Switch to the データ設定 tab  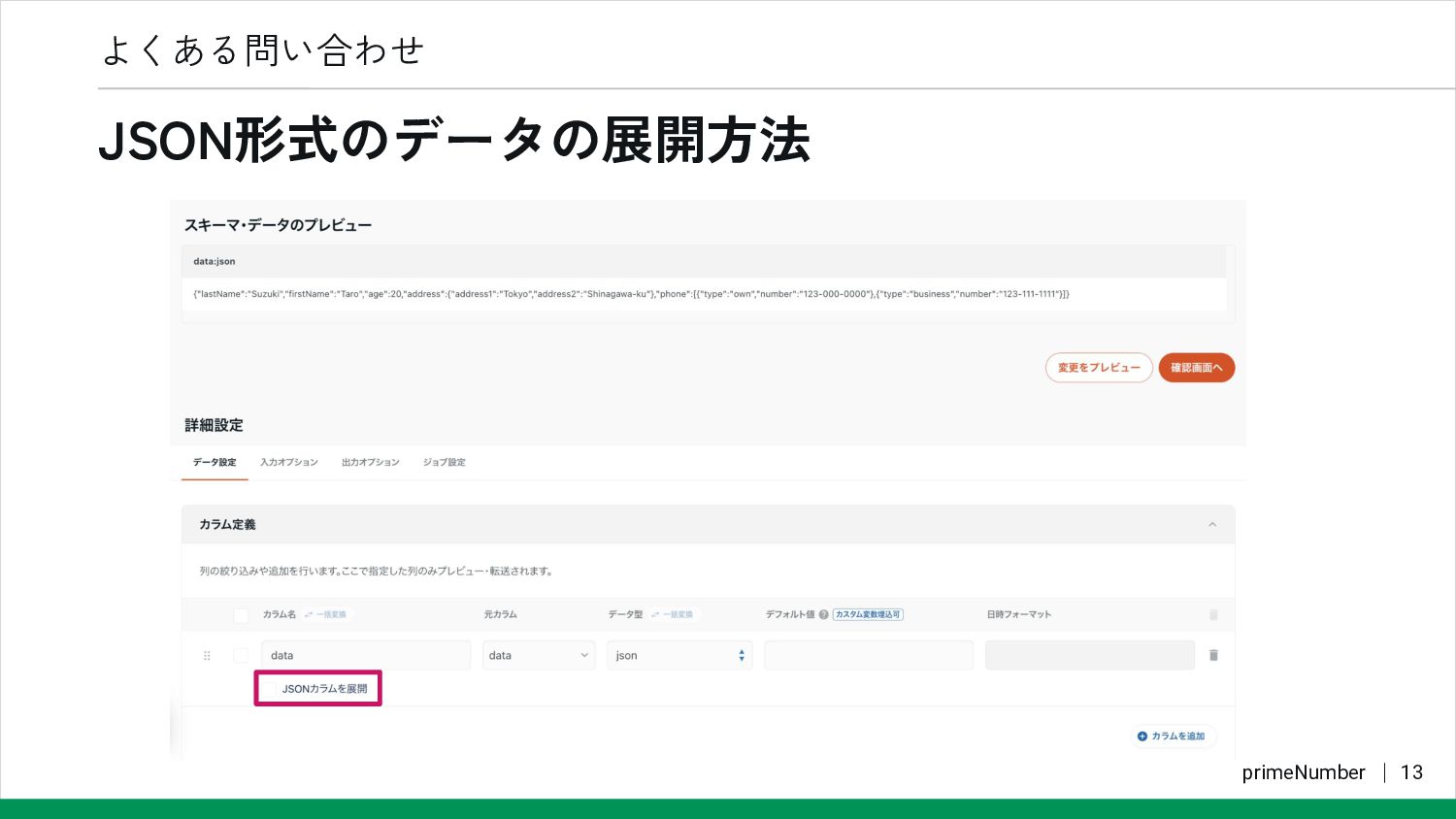pos(215,462)
